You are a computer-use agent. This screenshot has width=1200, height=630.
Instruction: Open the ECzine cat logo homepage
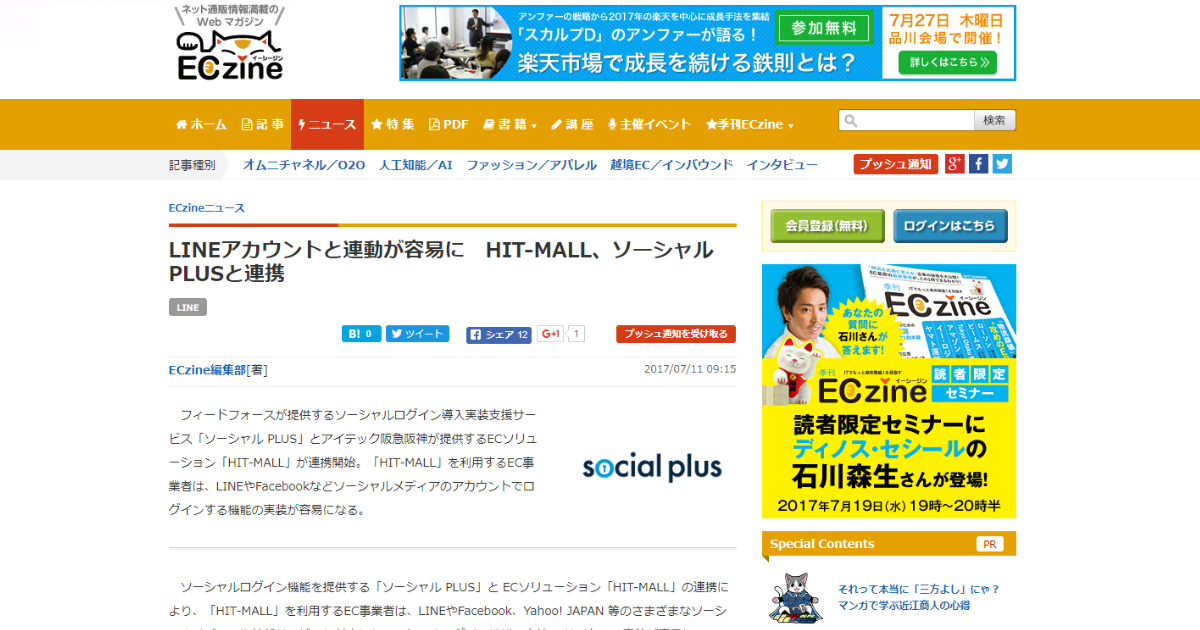click(229, 44)
